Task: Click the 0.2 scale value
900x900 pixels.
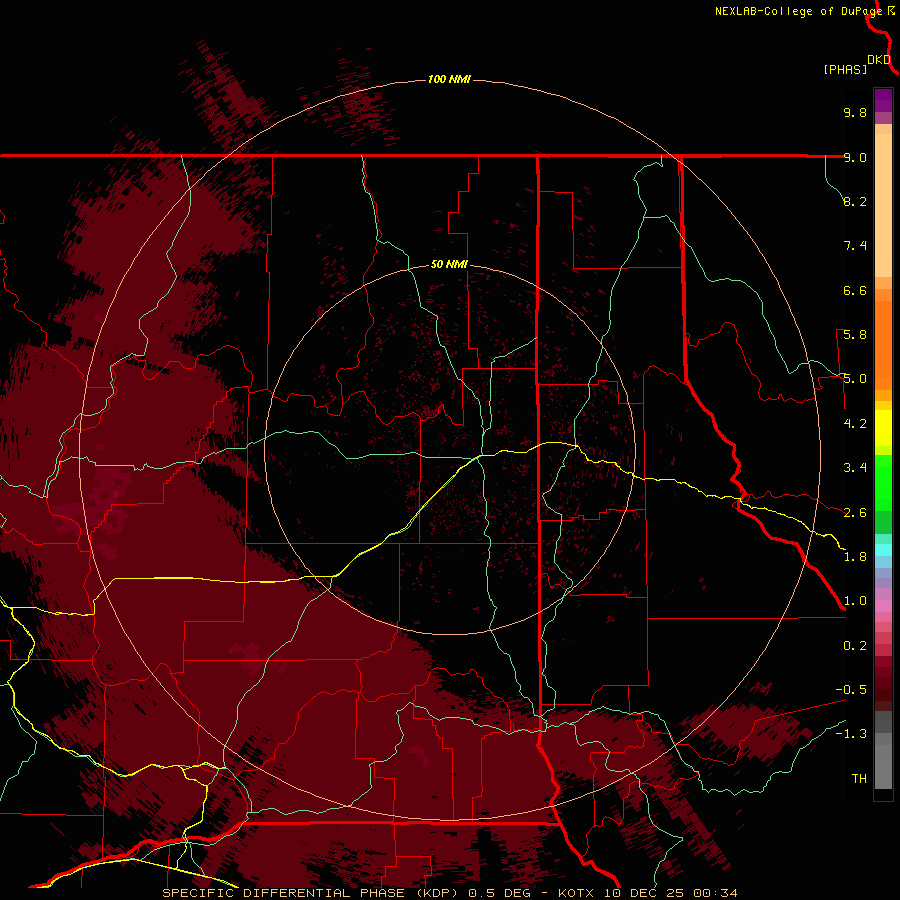Action: coord(855,646)
